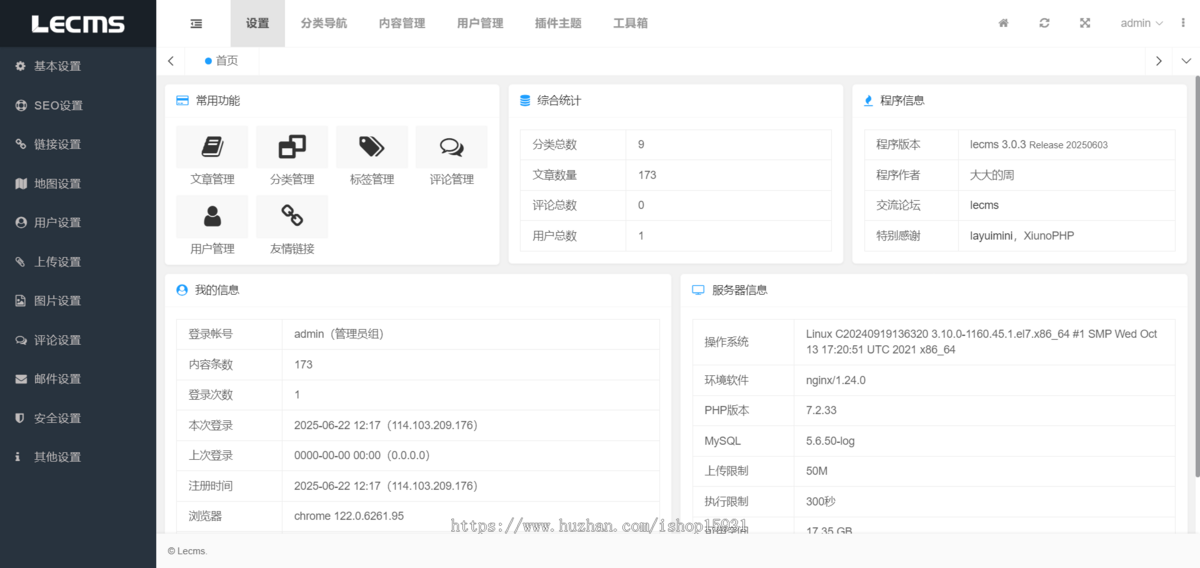This screenshot has height=568, width=1200.
Task: Click the nginx/1.24.0 value
Action: tap(836, 380)
